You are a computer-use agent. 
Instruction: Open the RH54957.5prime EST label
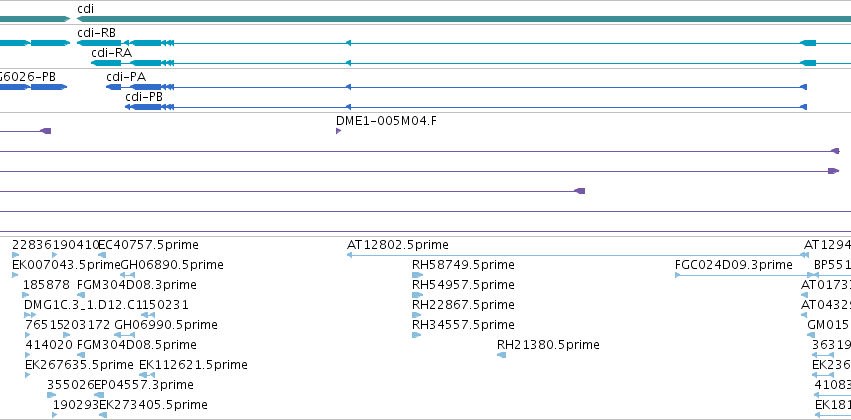463,285
